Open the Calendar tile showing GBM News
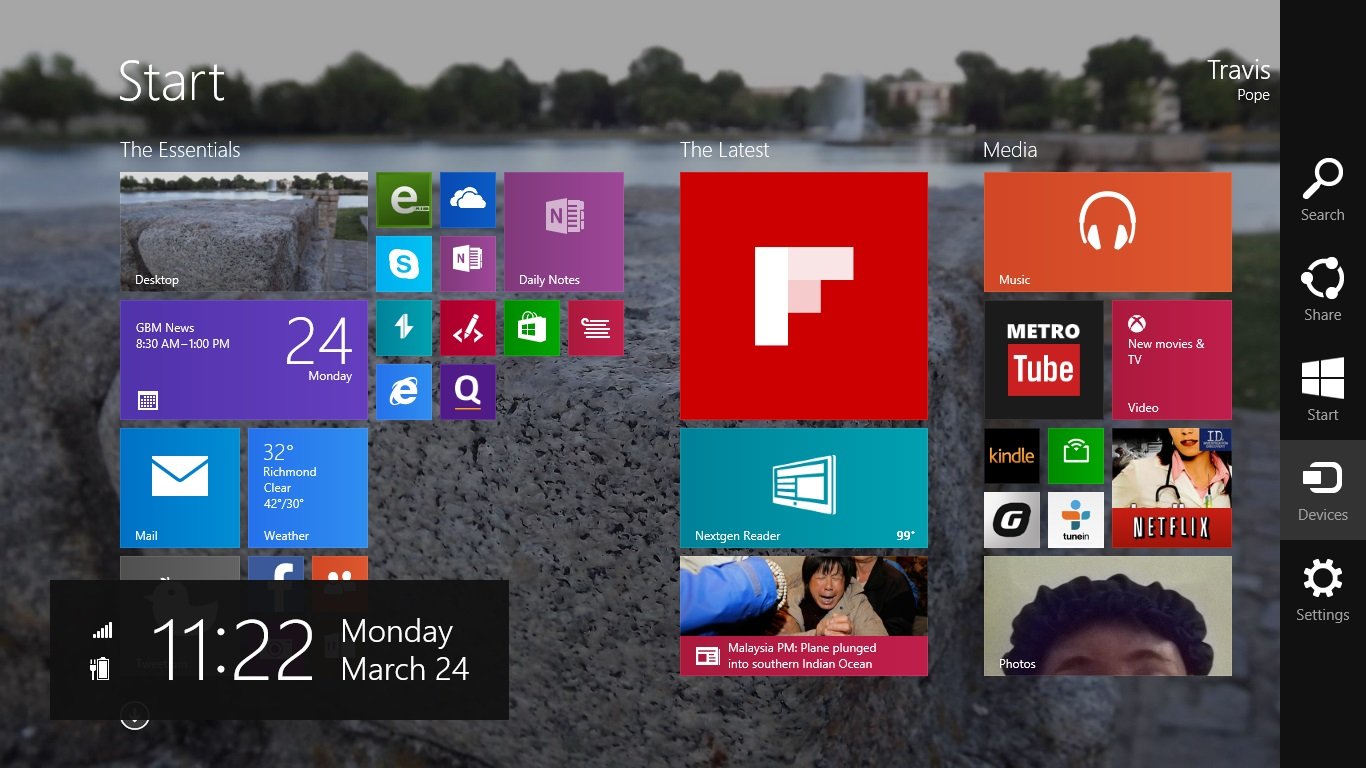This screenshot has width=1366, height=768. [244, 360]
